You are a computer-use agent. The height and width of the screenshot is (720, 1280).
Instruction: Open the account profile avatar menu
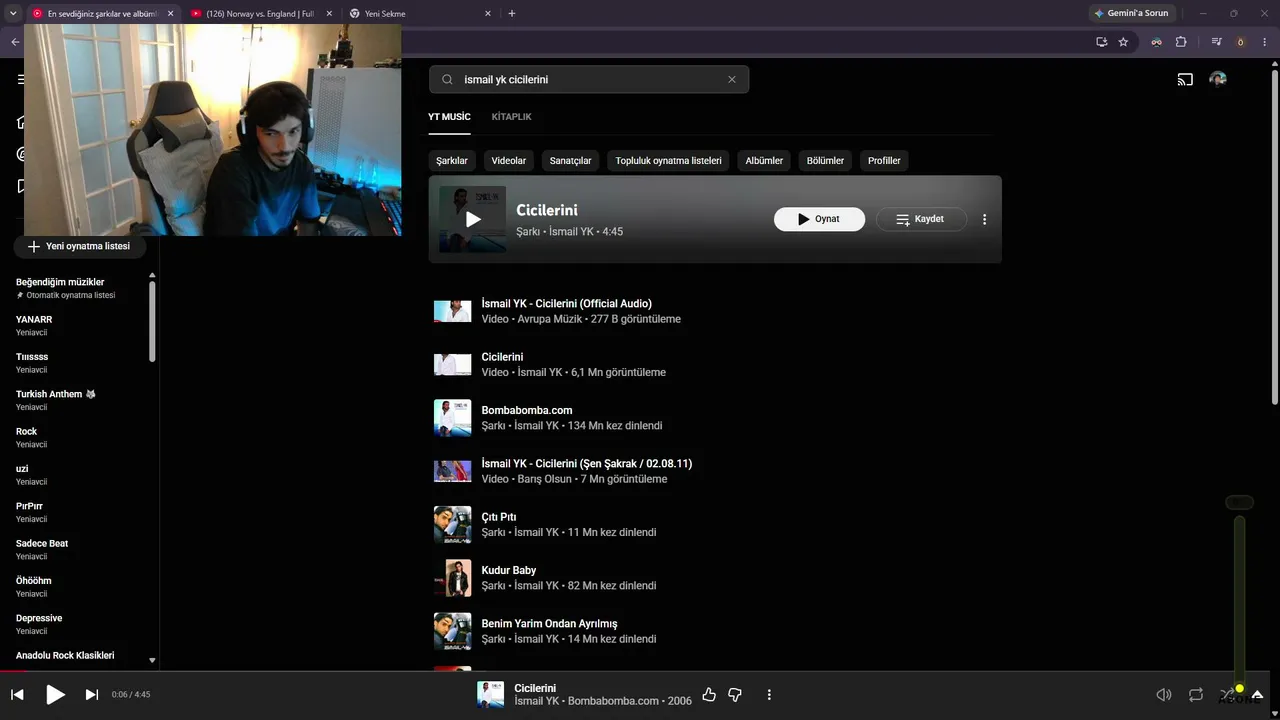1218,80
